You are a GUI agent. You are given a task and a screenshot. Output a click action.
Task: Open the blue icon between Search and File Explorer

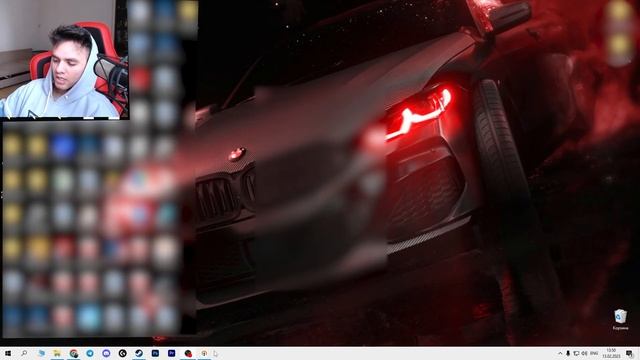pyautogui.click(x=41, y=353)
